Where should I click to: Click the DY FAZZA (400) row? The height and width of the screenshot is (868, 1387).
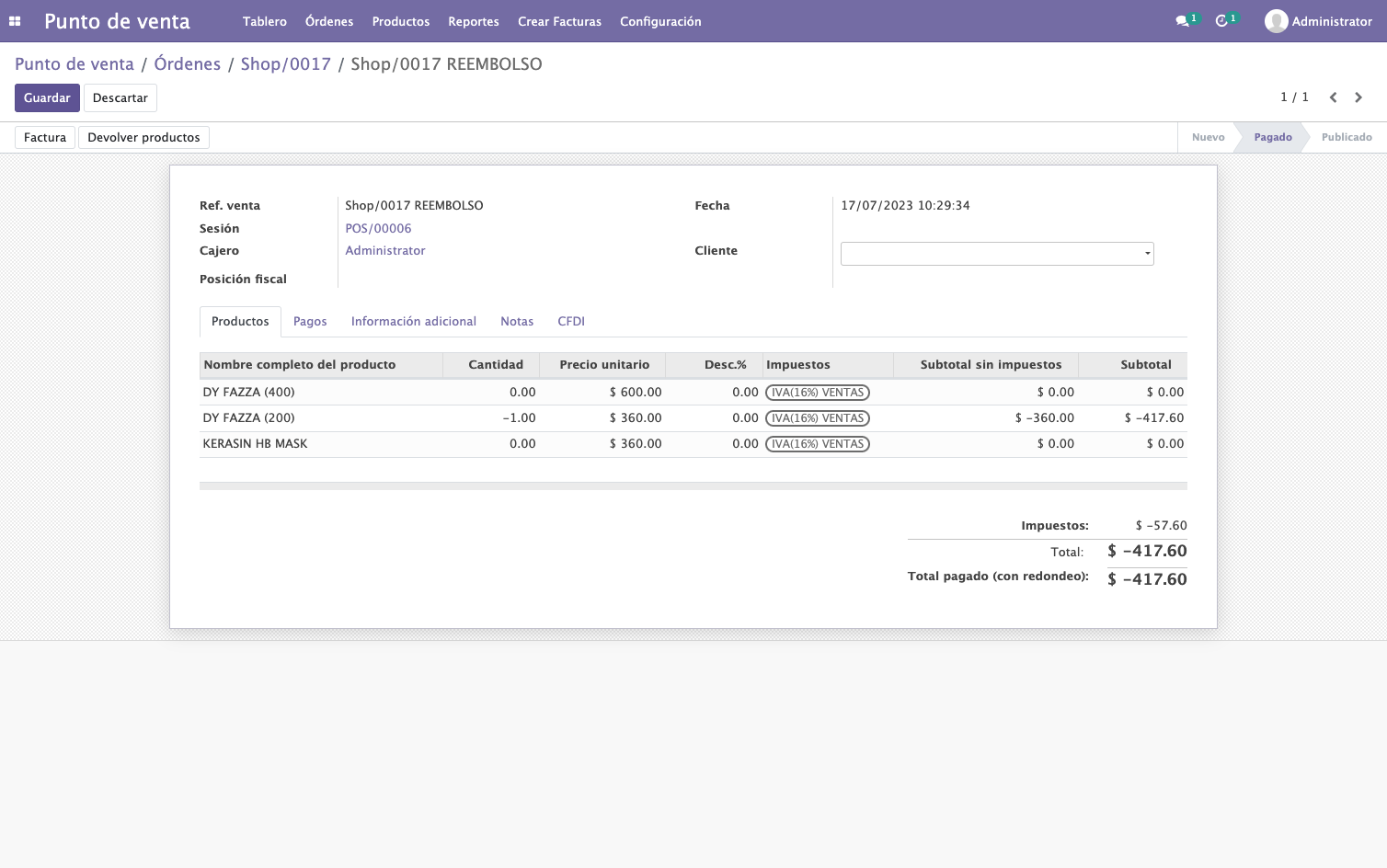pyautogui.click(x=693, y=393)
